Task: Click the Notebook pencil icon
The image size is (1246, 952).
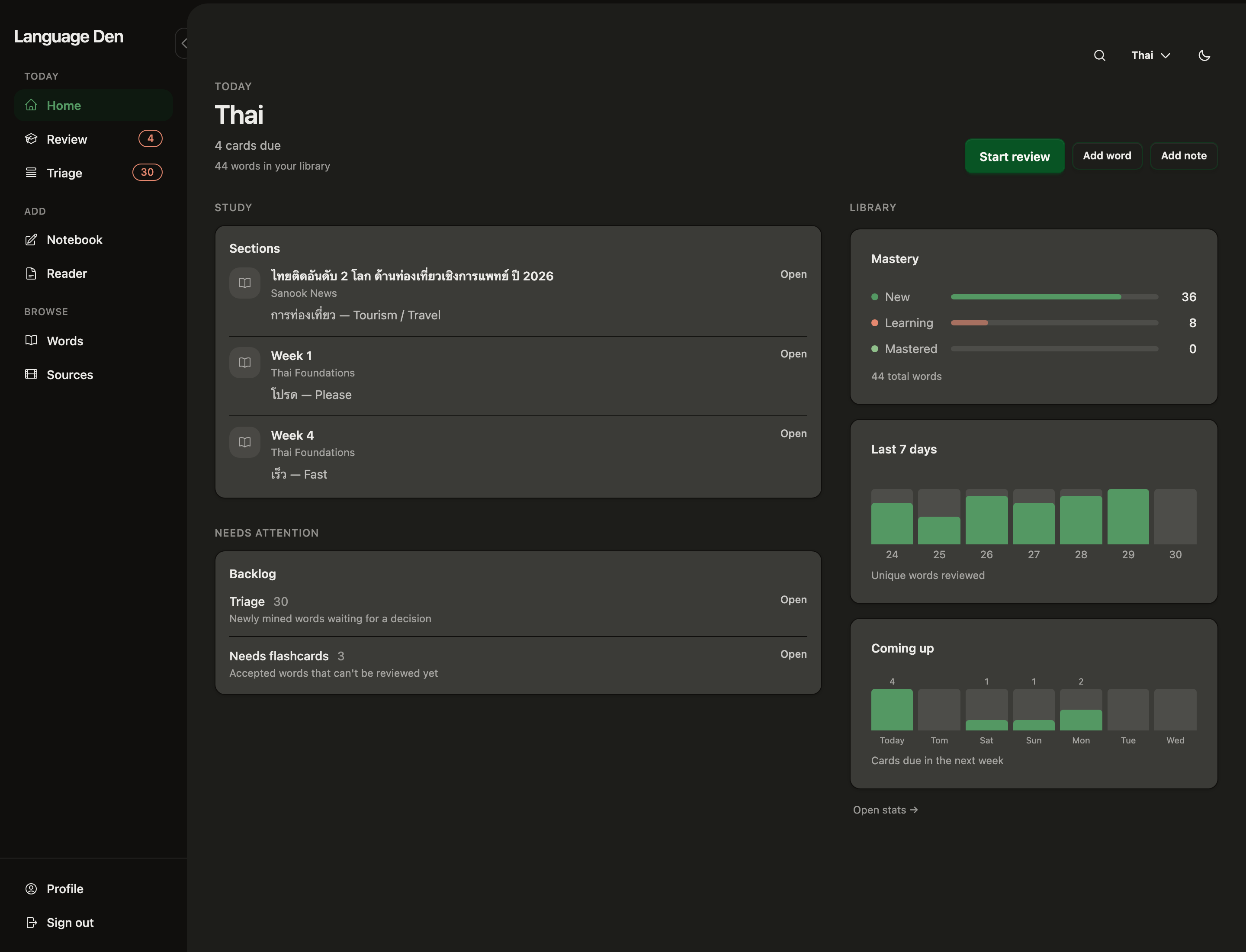Action: pos(31,240)
